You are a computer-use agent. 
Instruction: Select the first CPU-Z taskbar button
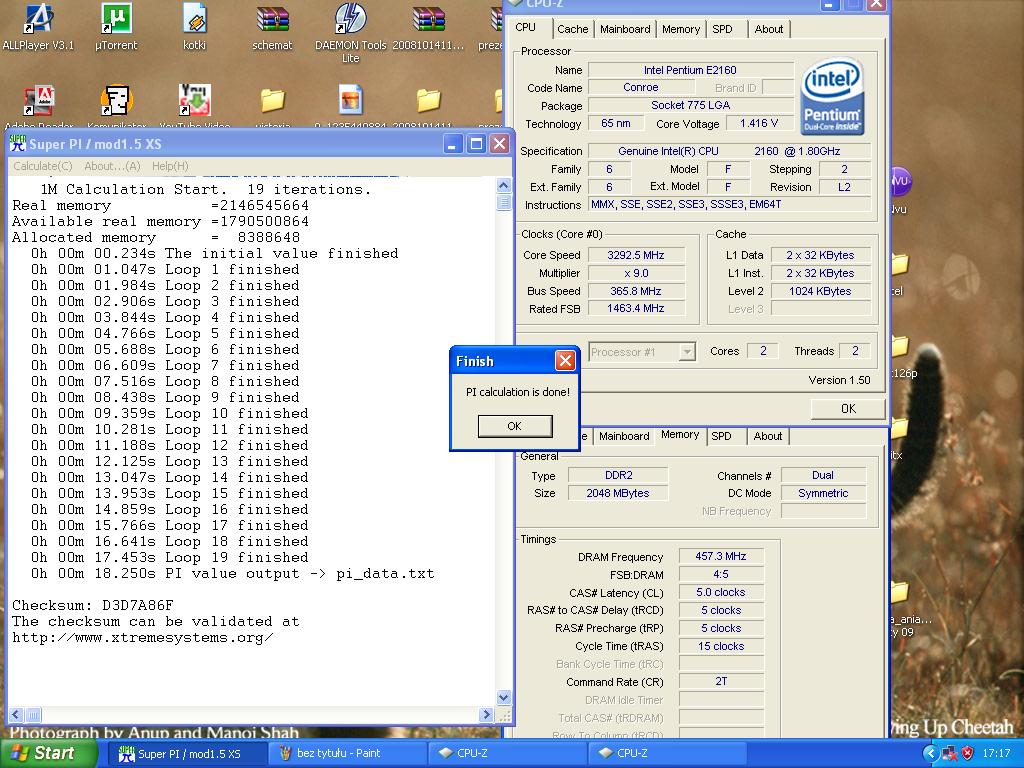pyautogui.click(x=507, y=754)
